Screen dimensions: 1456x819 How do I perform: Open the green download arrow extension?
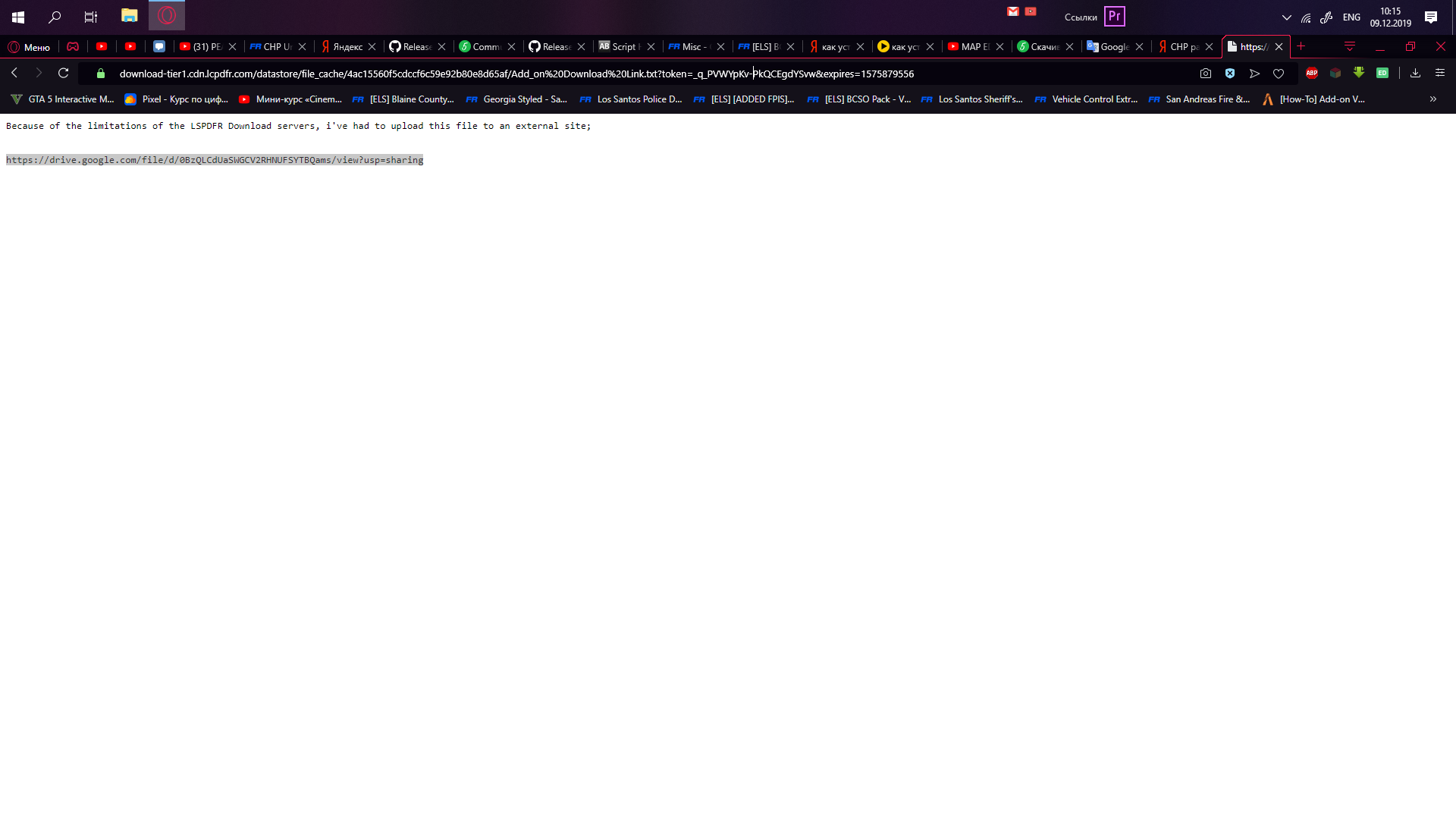coord(1359,73)
